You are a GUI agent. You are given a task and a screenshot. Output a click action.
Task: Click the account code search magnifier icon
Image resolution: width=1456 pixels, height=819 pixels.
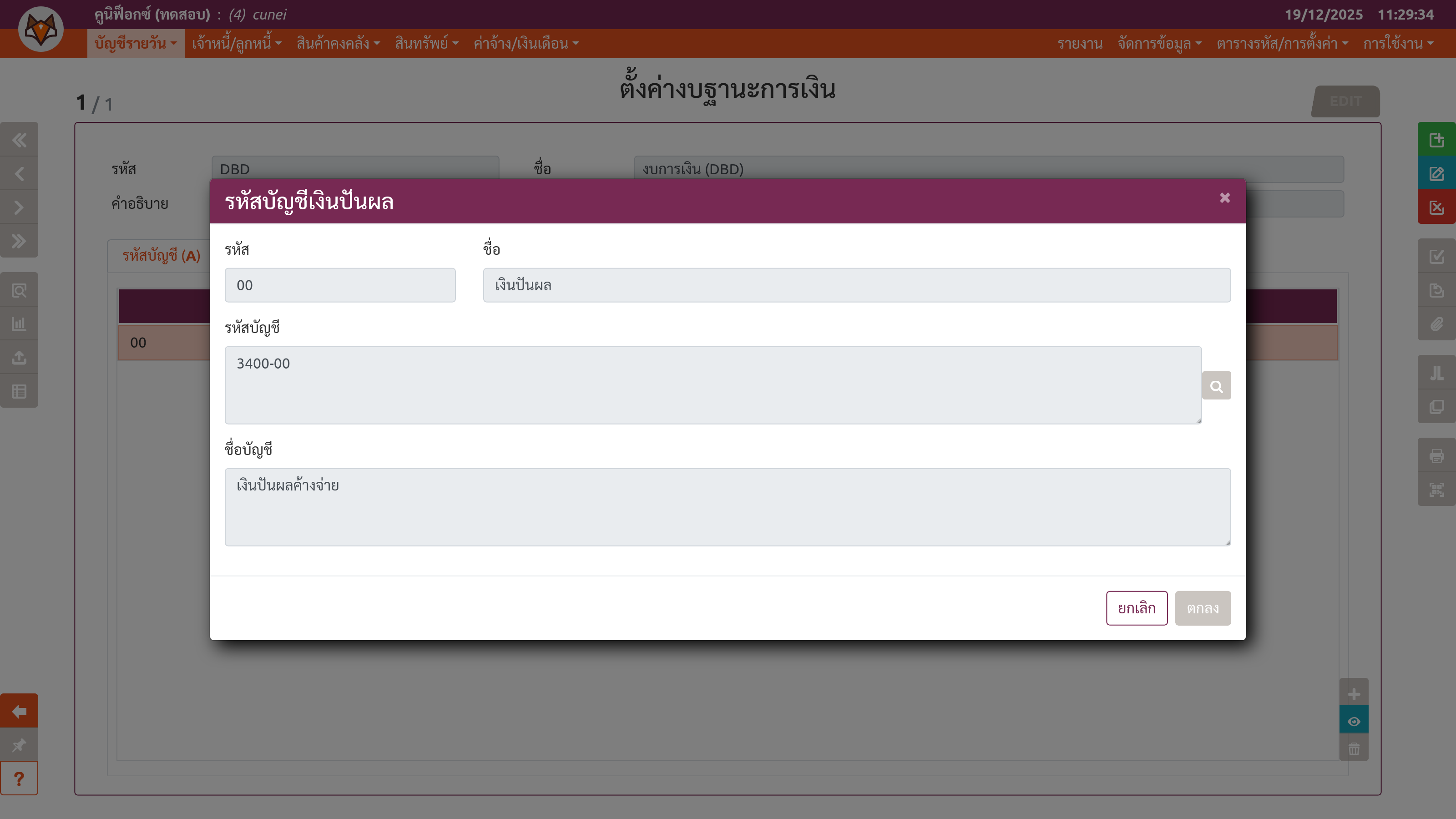pyautogui.click(x=1216, y=386)
